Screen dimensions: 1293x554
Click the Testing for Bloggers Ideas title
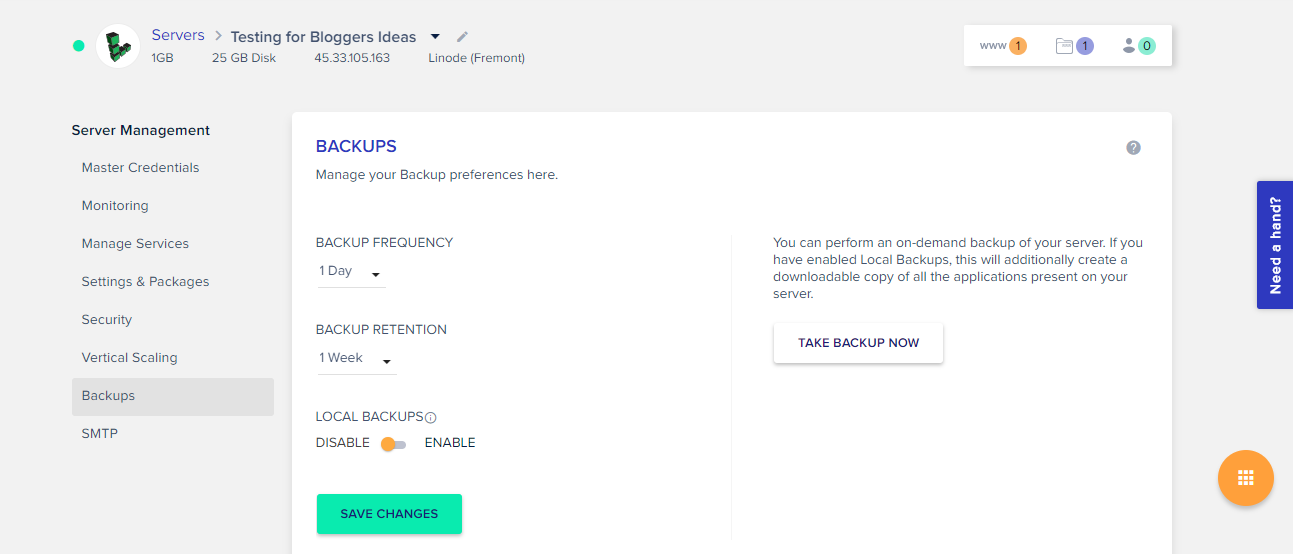tap(323, 37)
